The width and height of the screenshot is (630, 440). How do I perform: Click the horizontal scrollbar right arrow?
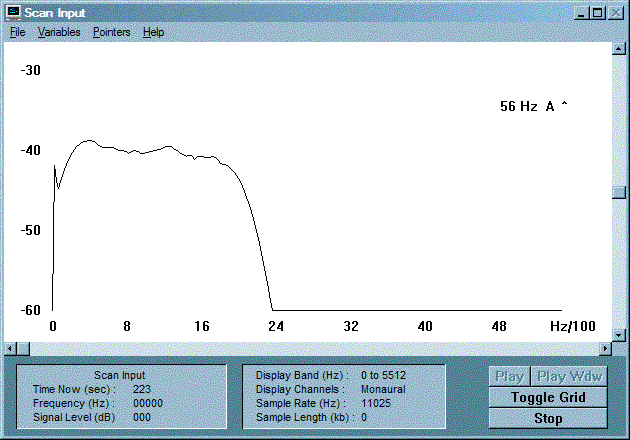(x=605, y=349)
